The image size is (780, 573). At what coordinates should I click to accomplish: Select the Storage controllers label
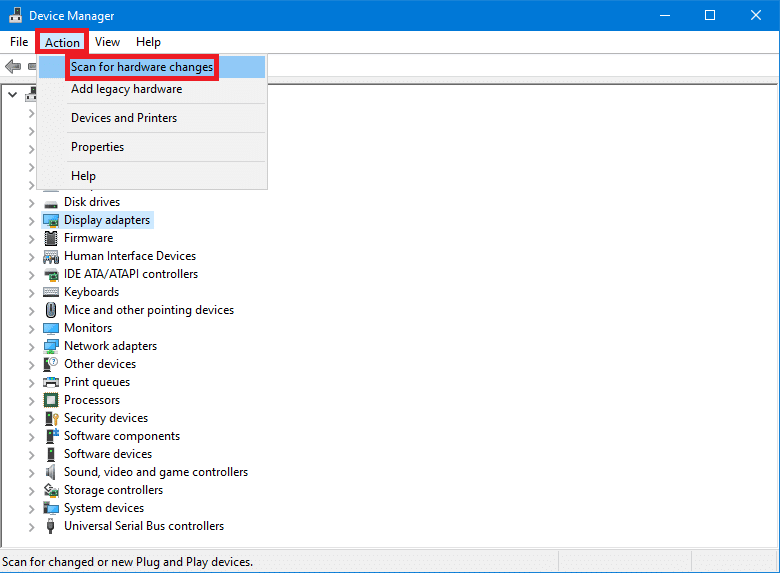(113, 490)
